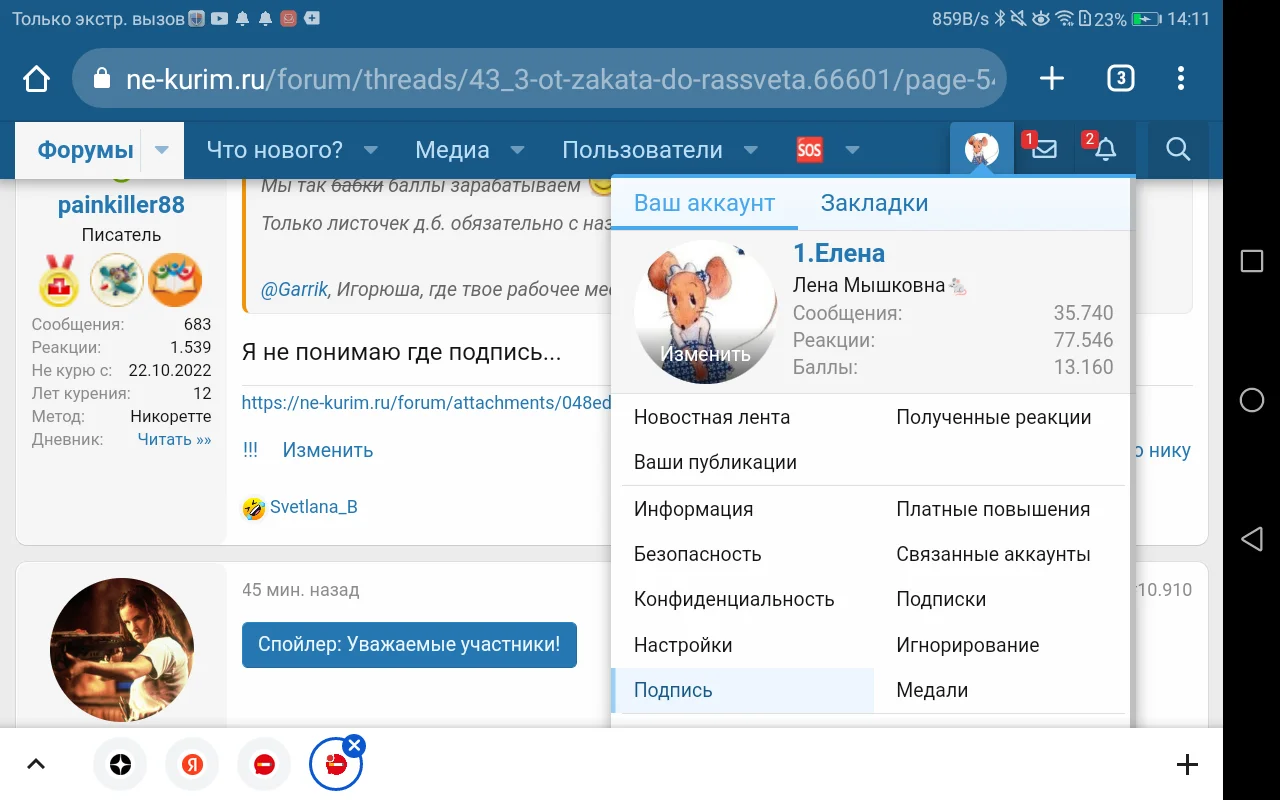The image size is (1280, 800).
Task: Select Настройки in the account menu
Action: pos(683,644)
